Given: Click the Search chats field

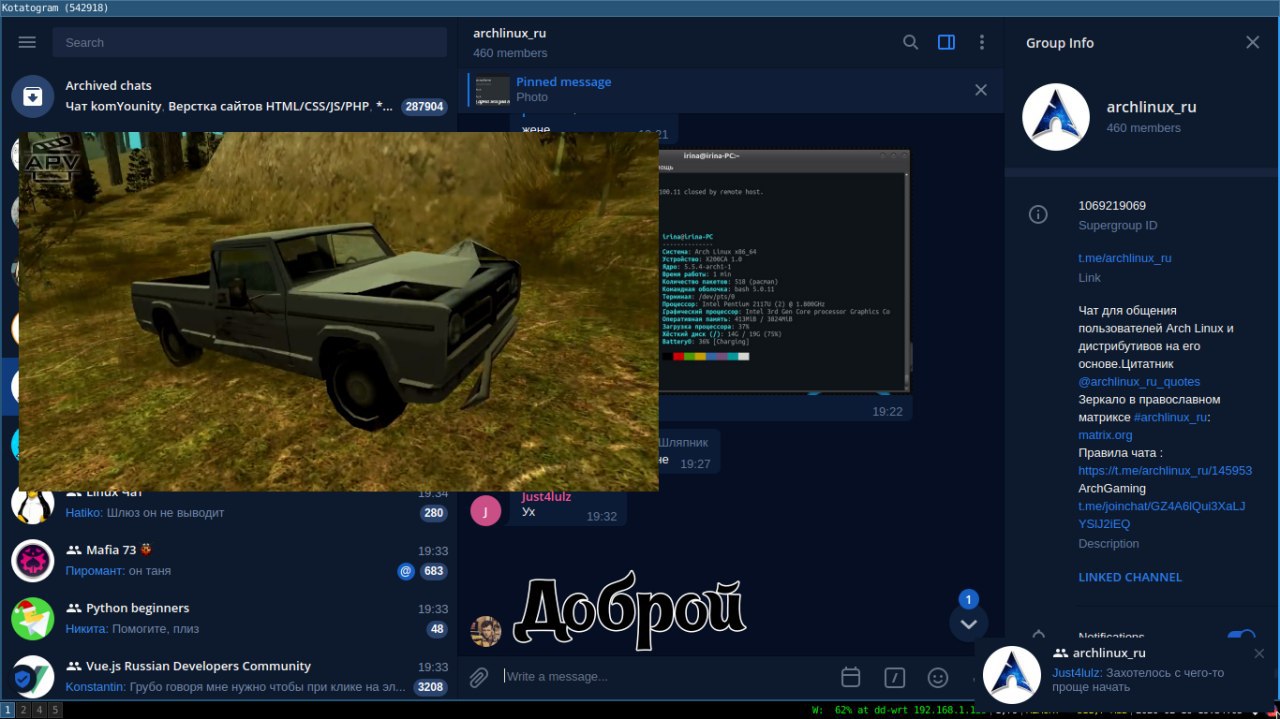Looking at the screenshot, I should tap(250, 42).
